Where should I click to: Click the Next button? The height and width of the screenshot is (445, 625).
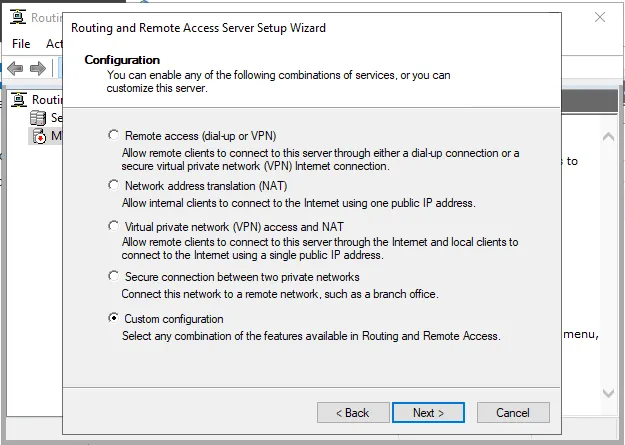tap(428, 412)
